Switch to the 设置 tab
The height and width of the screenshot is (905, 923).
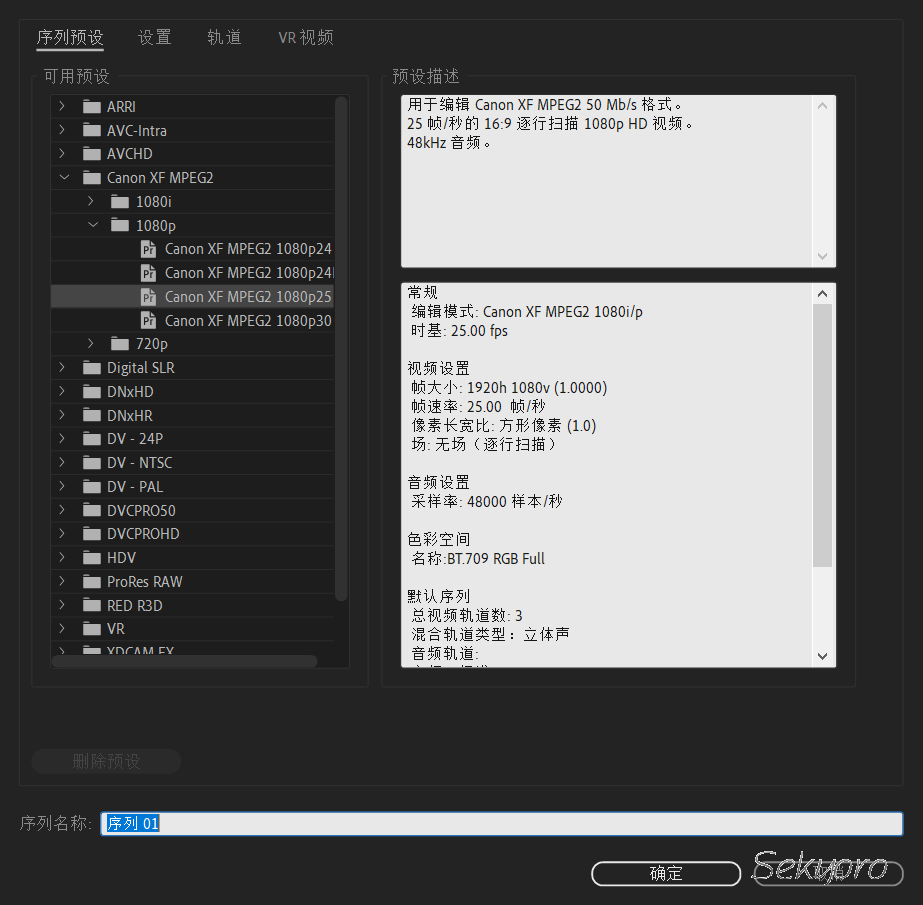pyautogui.click(x=154, y=36)
